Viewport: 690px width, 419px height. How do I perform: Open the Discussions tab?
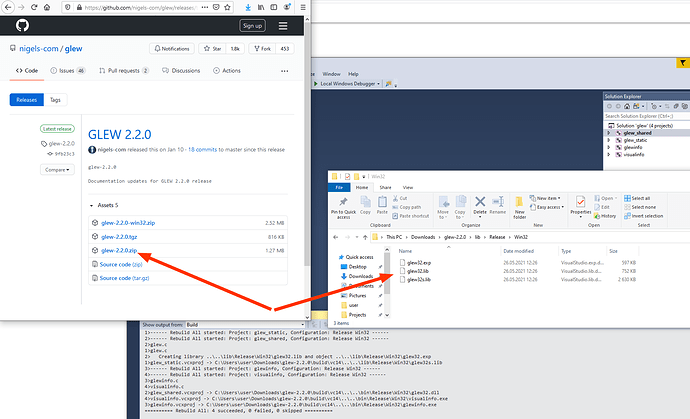coord(181,71)
